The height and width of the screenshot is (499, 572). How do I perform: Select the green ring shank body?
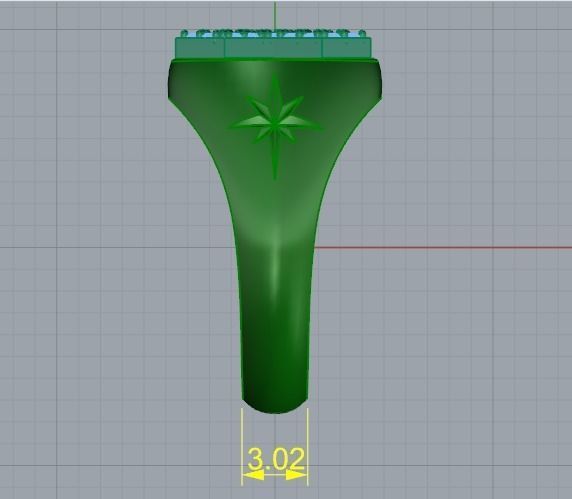pos(275,236)
